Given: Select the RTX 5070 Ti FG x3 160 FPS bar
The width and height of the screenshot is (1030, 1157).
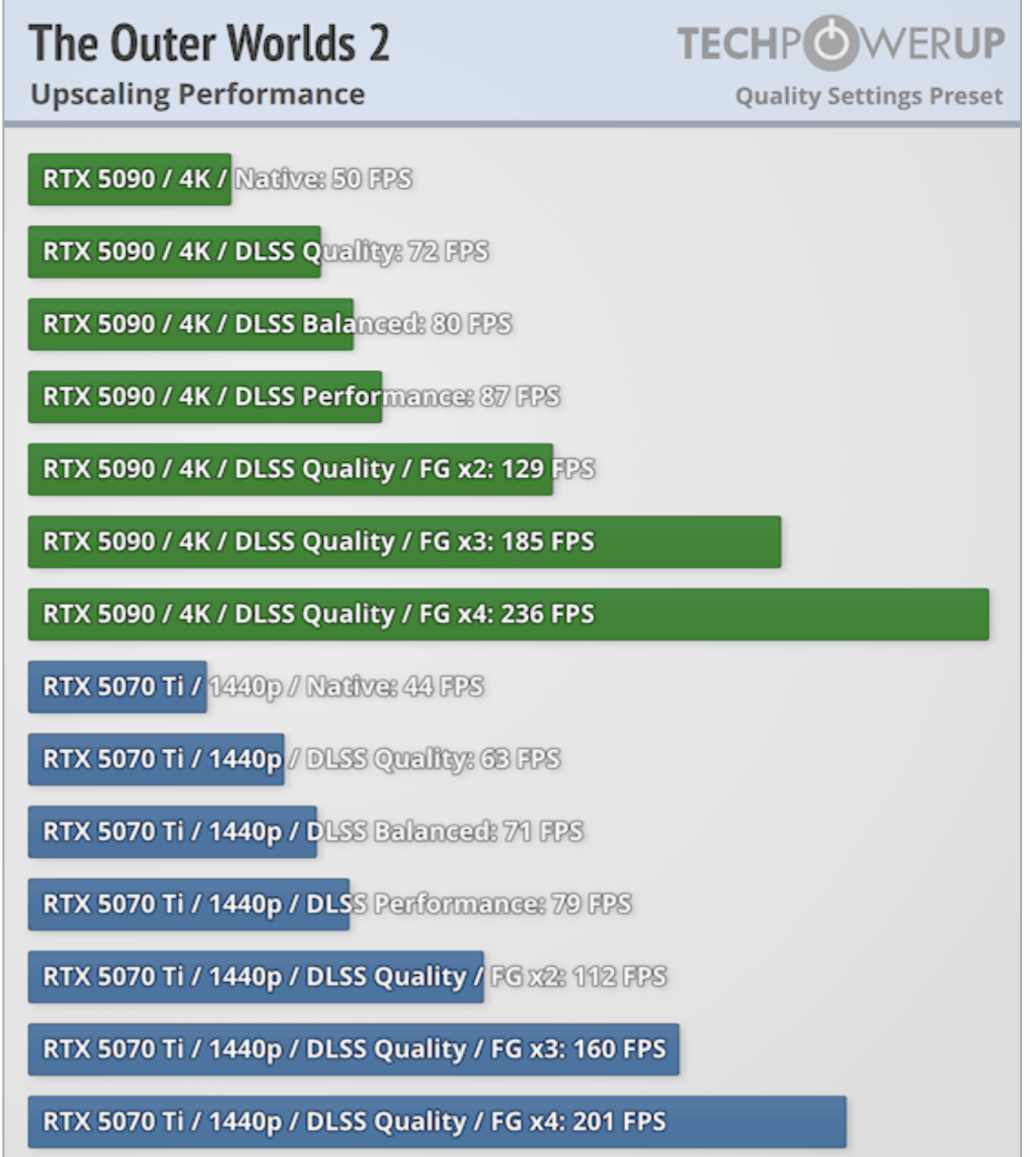Looking at the screenshot, I should pyautogui.click(x=353, y=1049).
